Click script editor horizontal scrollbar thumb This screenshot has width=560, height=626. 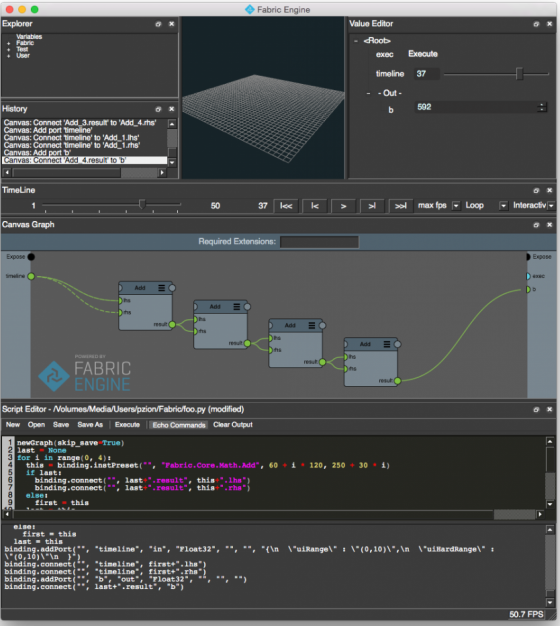pyautogui.click(x=514, y=515)
